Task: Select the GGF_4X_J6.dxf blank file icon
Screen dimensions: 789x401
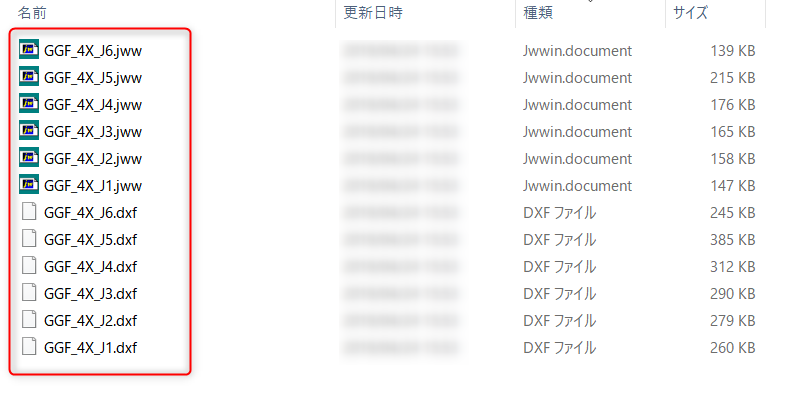Action: 29,212
